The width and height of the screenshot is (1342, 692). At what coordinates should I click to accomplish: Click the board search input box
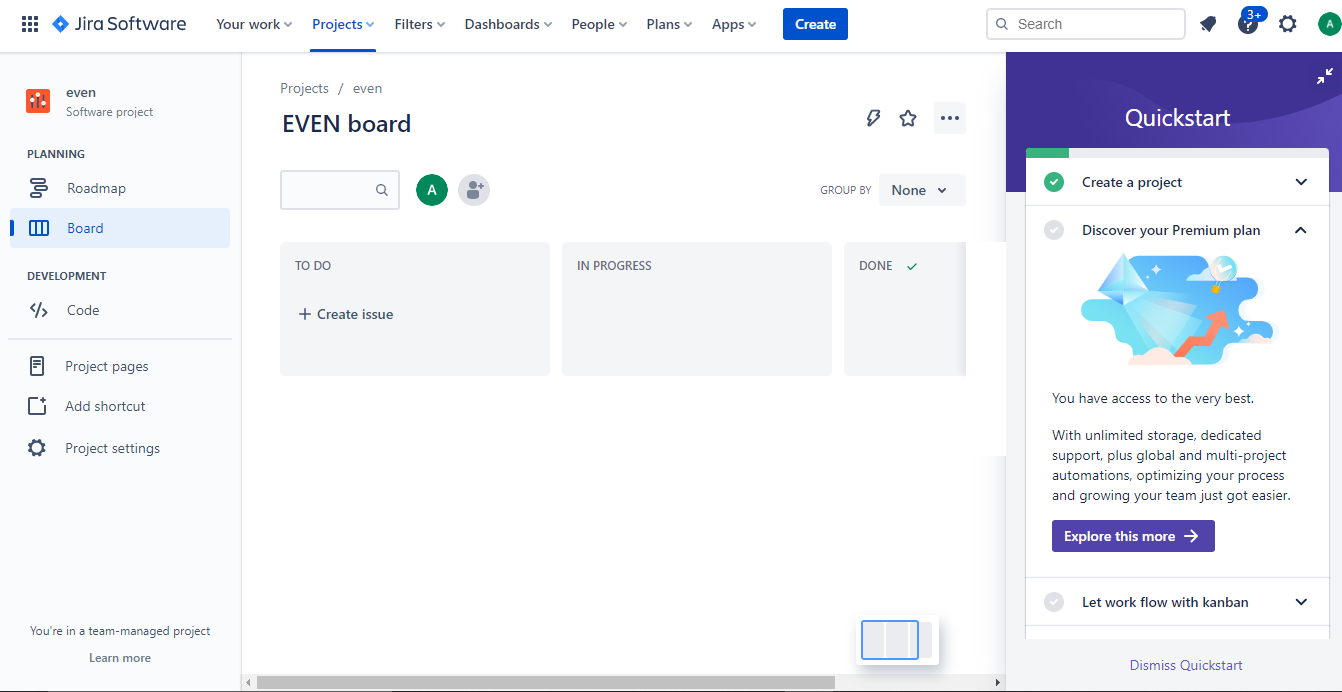click(x=340, y=190)
